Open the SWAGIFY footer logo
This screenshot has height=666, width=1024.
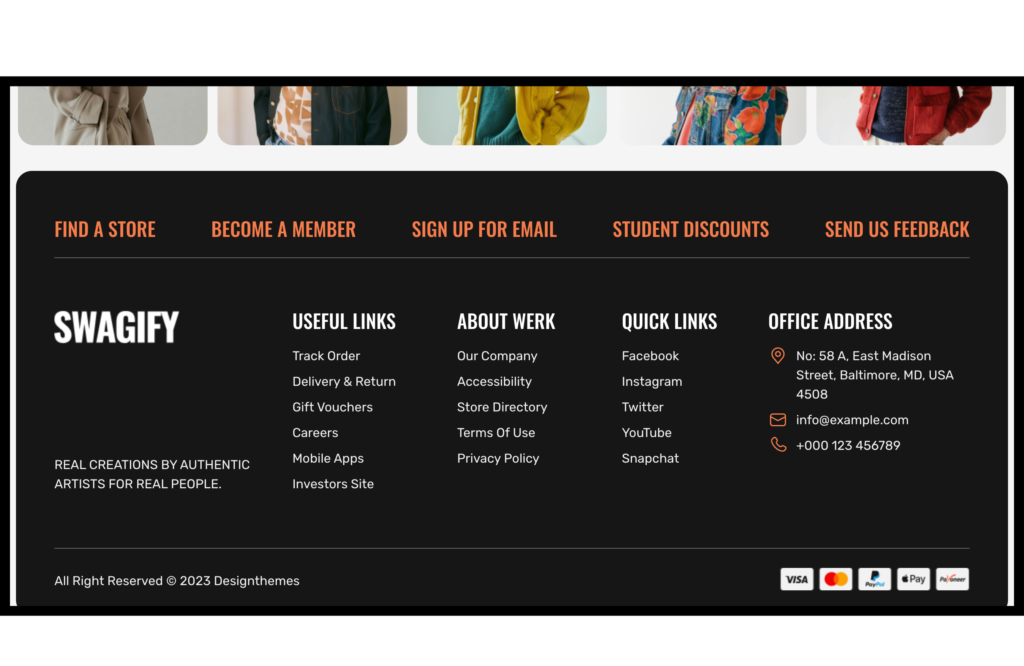tap(116, 327)
